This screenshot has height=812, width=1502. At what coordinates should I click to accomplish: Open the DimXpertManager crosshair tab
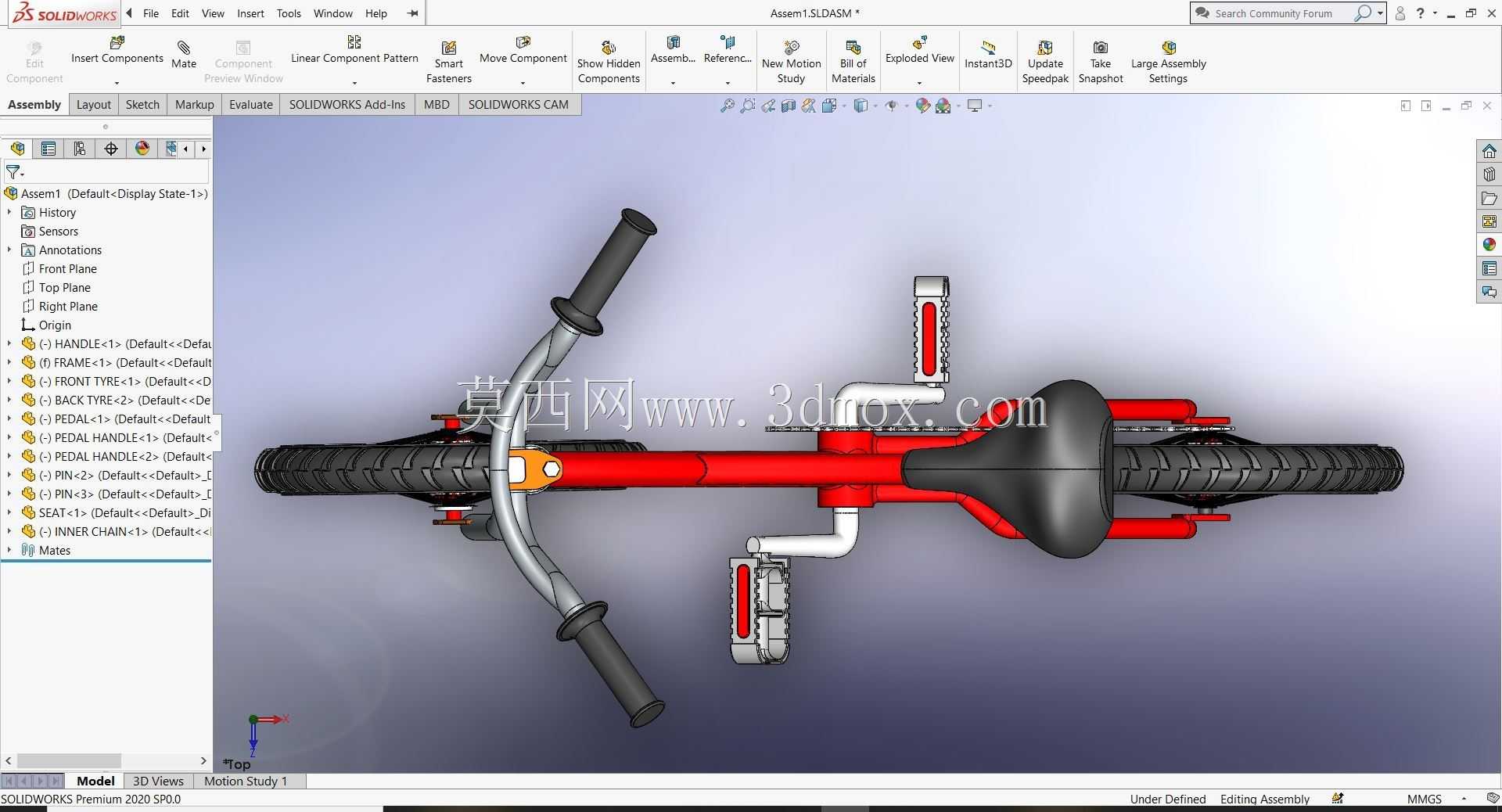point(111,149)
